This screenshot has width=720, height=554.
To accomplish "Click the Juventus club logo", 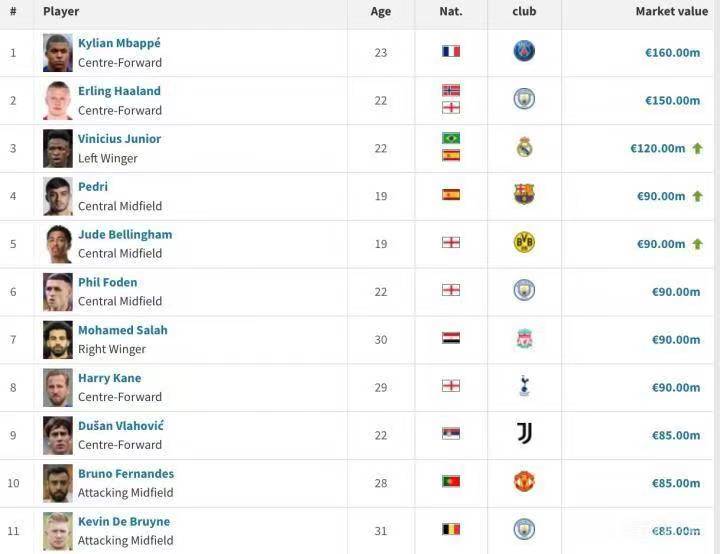I will [x=524, y=434].
